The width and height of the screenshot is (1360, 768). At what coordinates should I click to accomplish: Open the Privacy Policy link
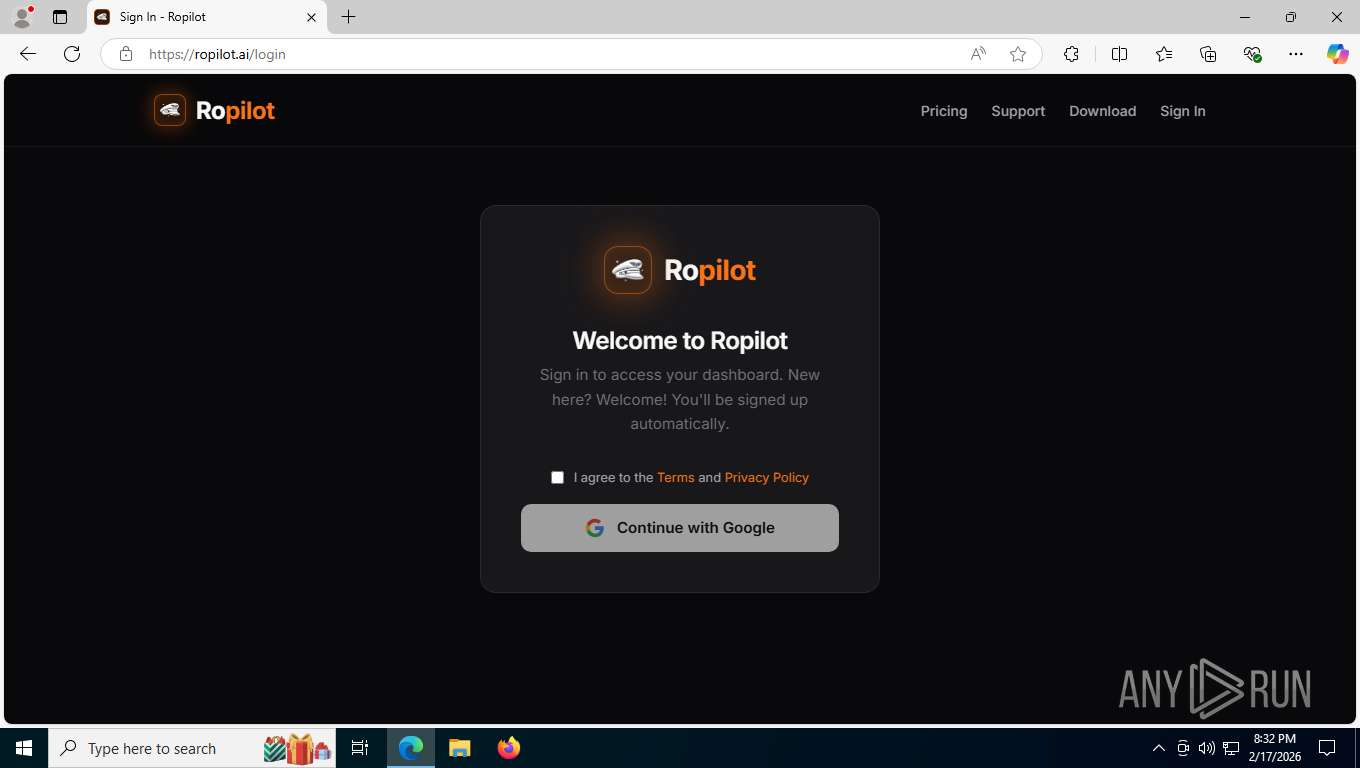[x=767, y=478]
